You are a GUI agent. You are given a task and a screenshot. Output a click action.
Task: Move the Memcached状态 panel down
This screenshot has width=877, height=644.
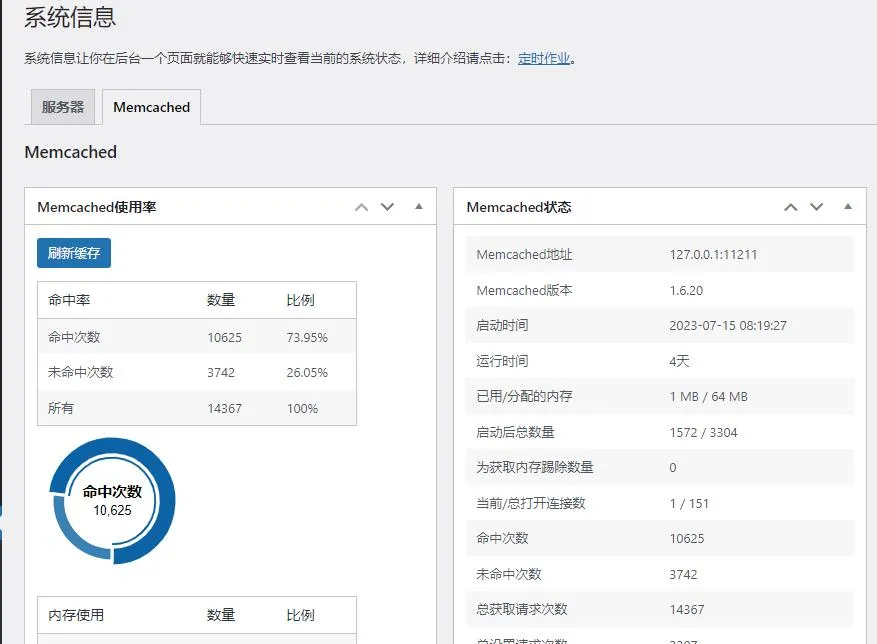[817, 207]
